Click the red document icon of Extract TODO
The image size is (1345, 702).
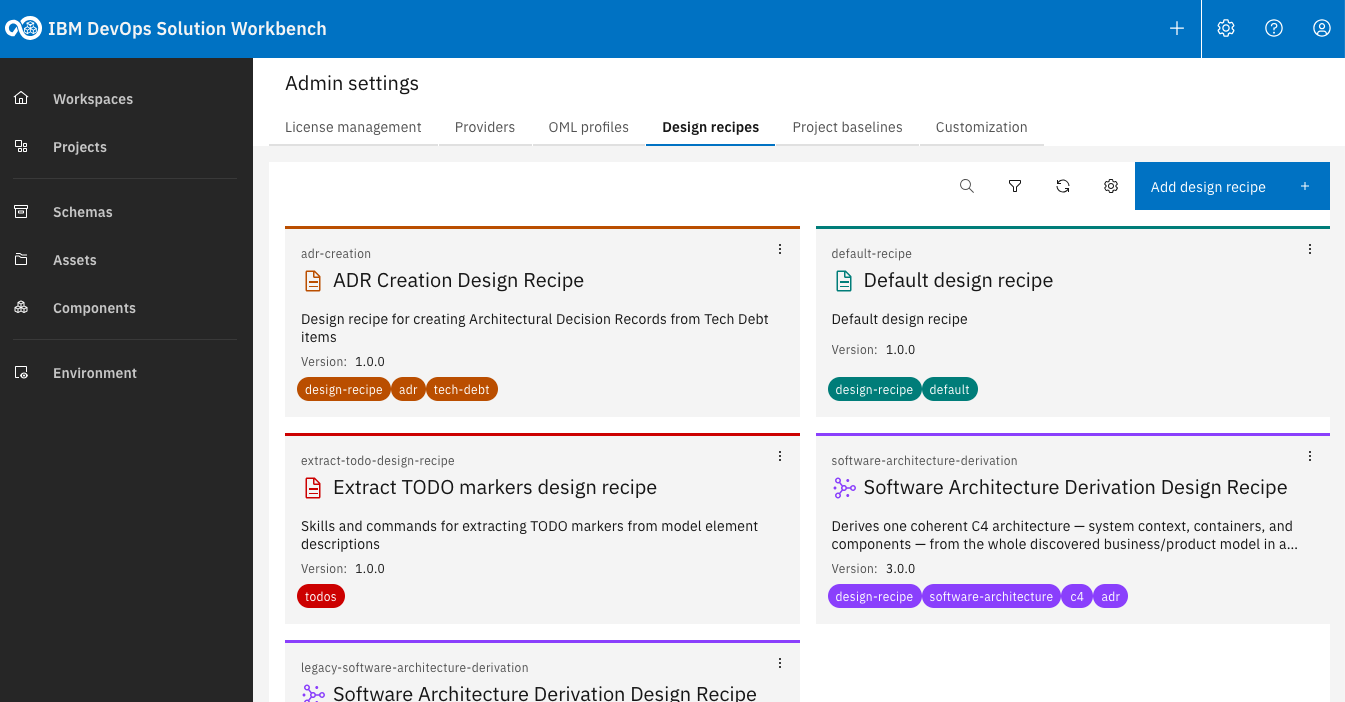click(x=313, y=488)
